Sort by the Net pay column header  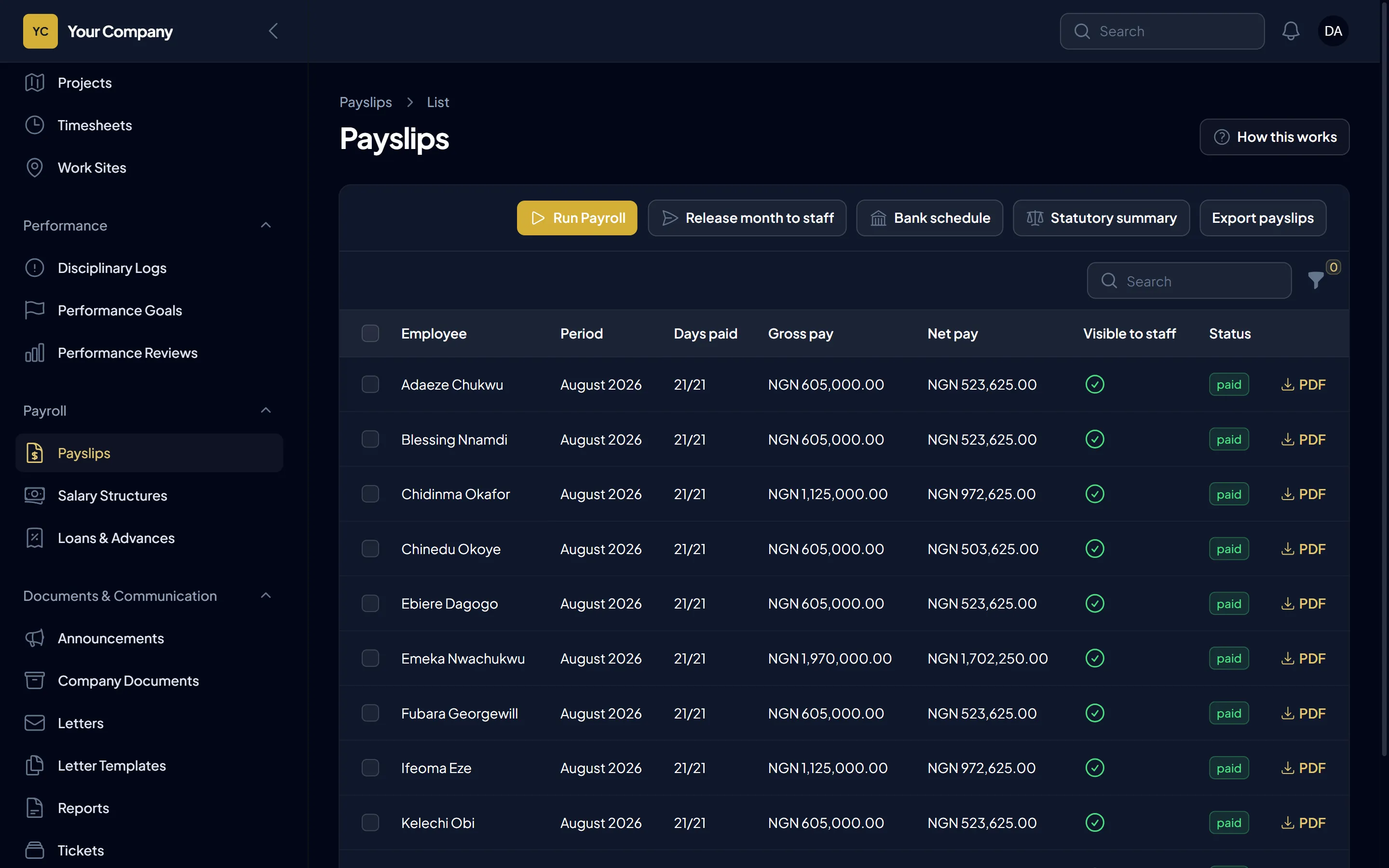pyautogui.click(x=952, y=334)
